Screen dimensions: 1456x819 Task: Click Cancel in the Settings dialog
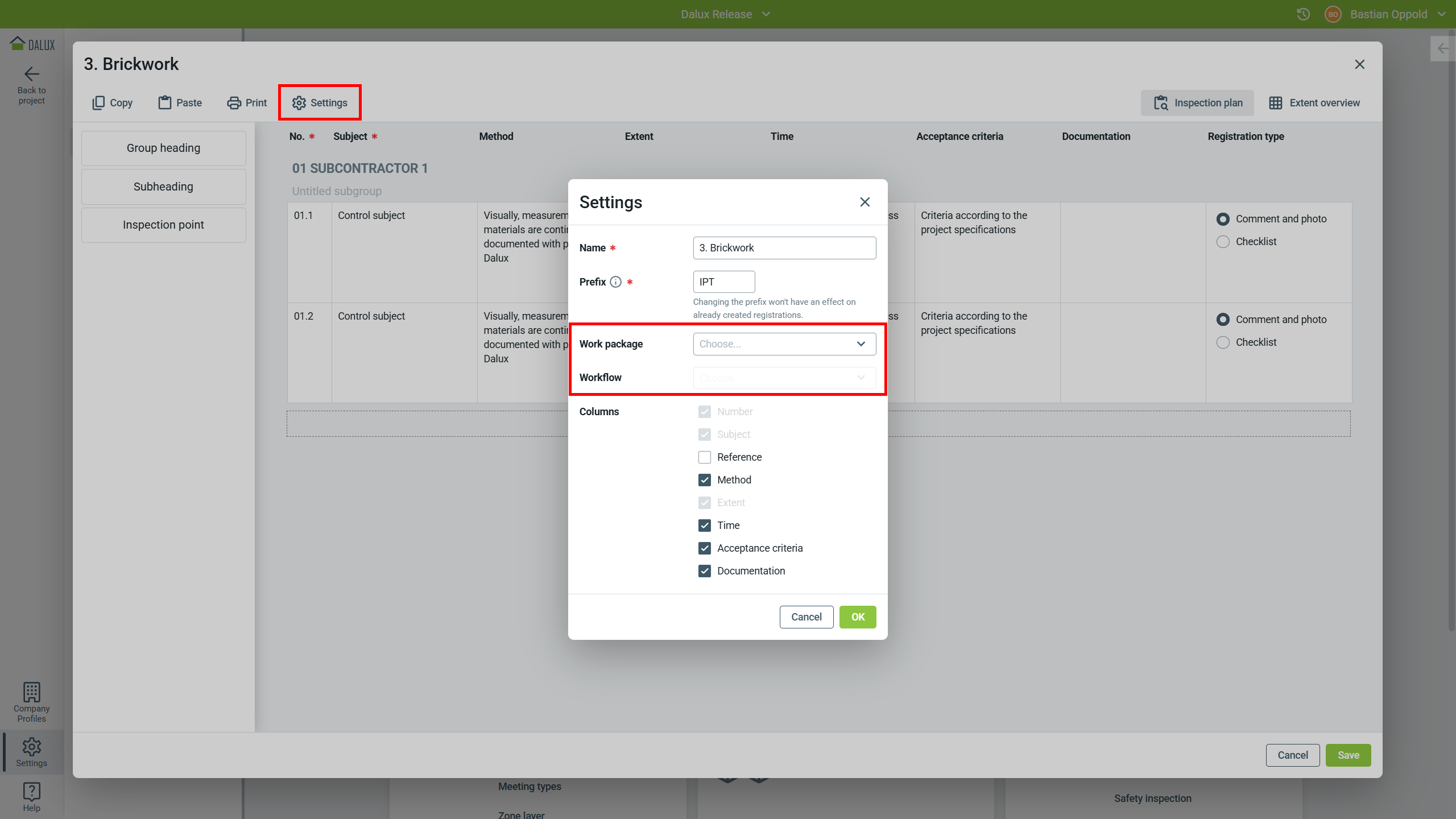[806, 617]
